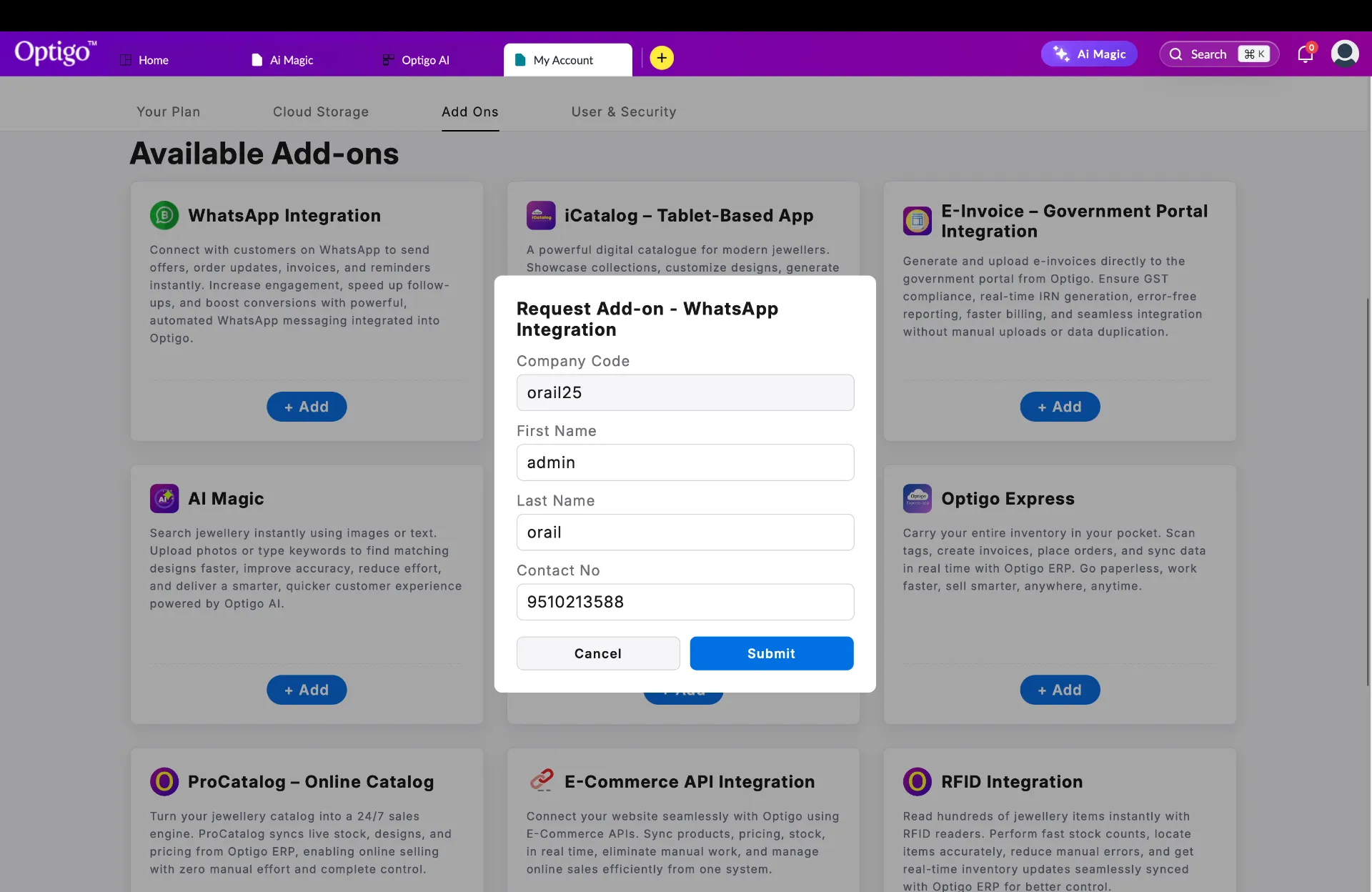Open the Cloud Storage tab
This screenshot has height=892, width=1372.
coord(321,111)
